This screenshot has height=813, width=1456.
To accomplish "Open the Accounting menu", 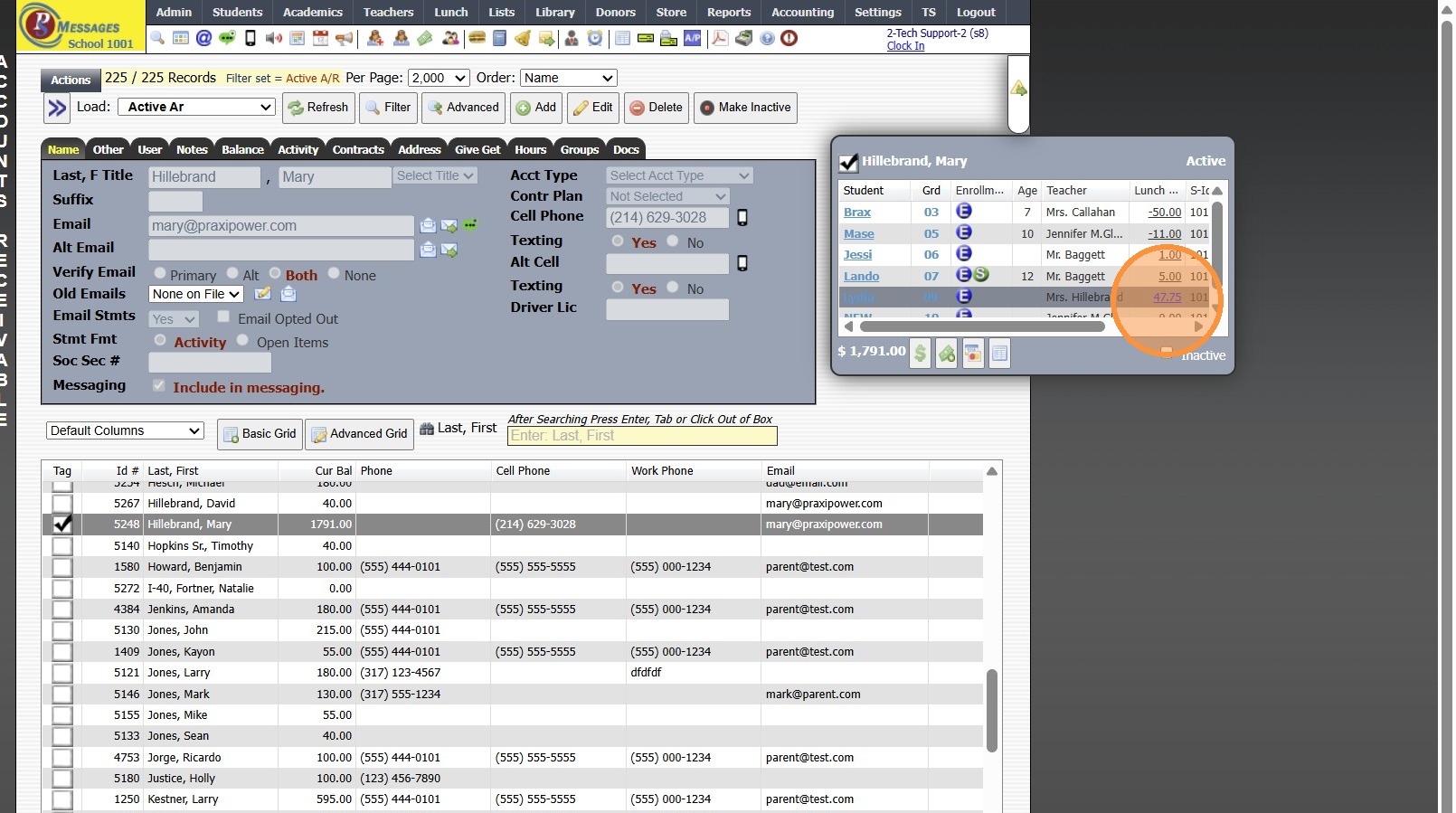I will [803, 12].
